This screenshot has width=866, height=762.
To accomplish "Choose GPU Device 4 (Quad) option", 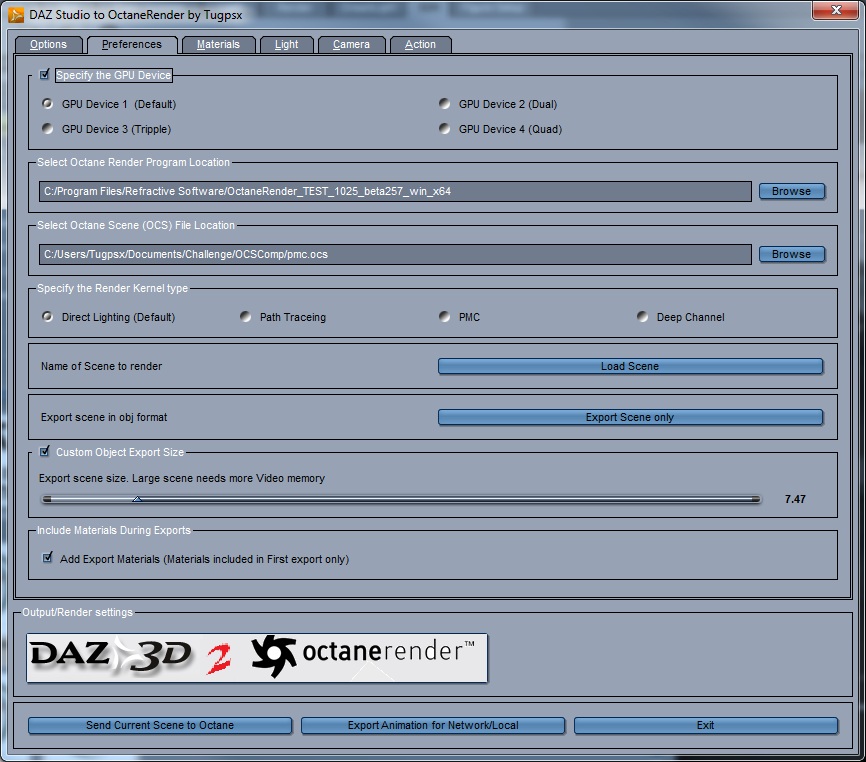I will click(445, 128).
